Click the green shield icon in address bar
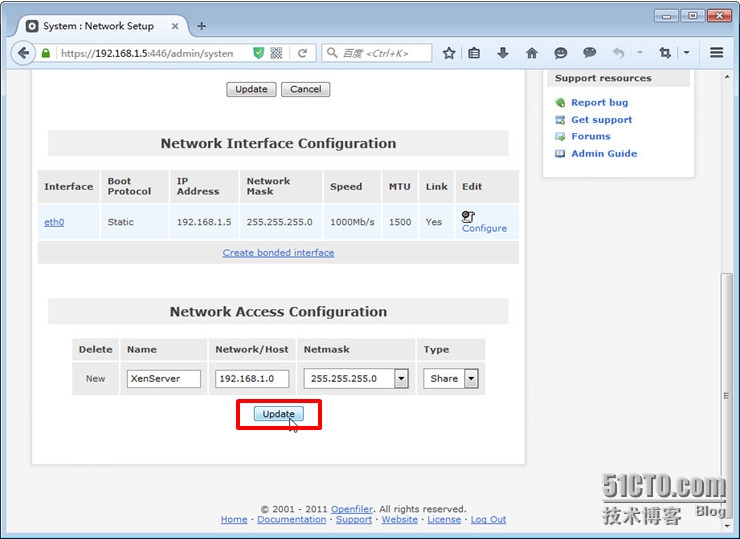The width and height of the screenshot is (740, 539). point(259,53)
